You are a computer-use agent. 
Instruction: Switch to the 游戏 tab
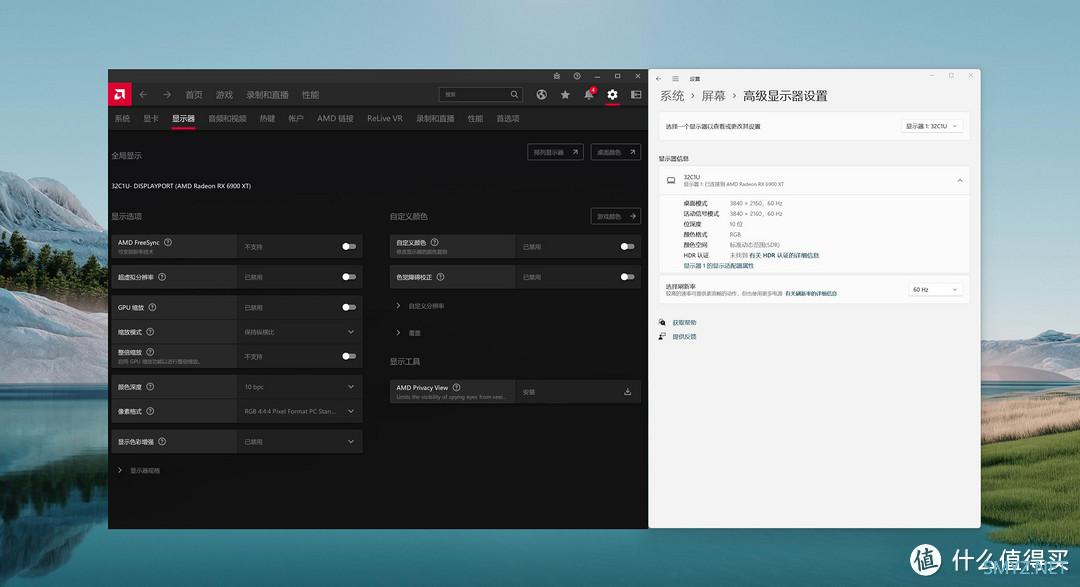click(x=224, y=95)
